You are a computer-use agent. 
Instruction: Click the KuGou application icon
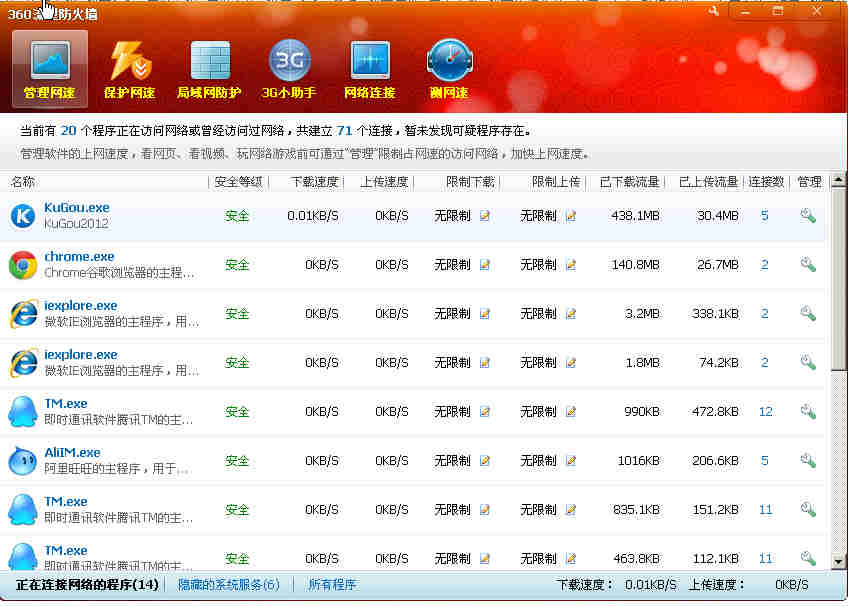coord(23,216)
